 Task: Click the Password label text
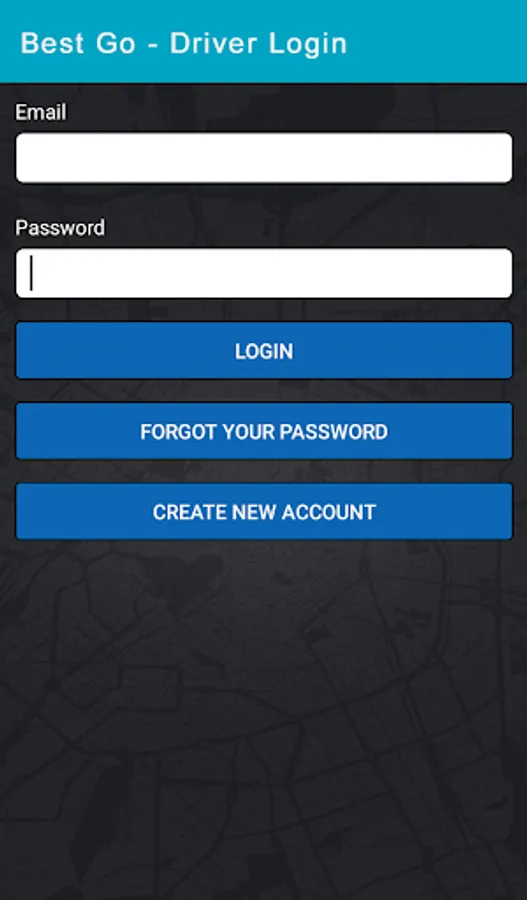click(x=60, y=228)
